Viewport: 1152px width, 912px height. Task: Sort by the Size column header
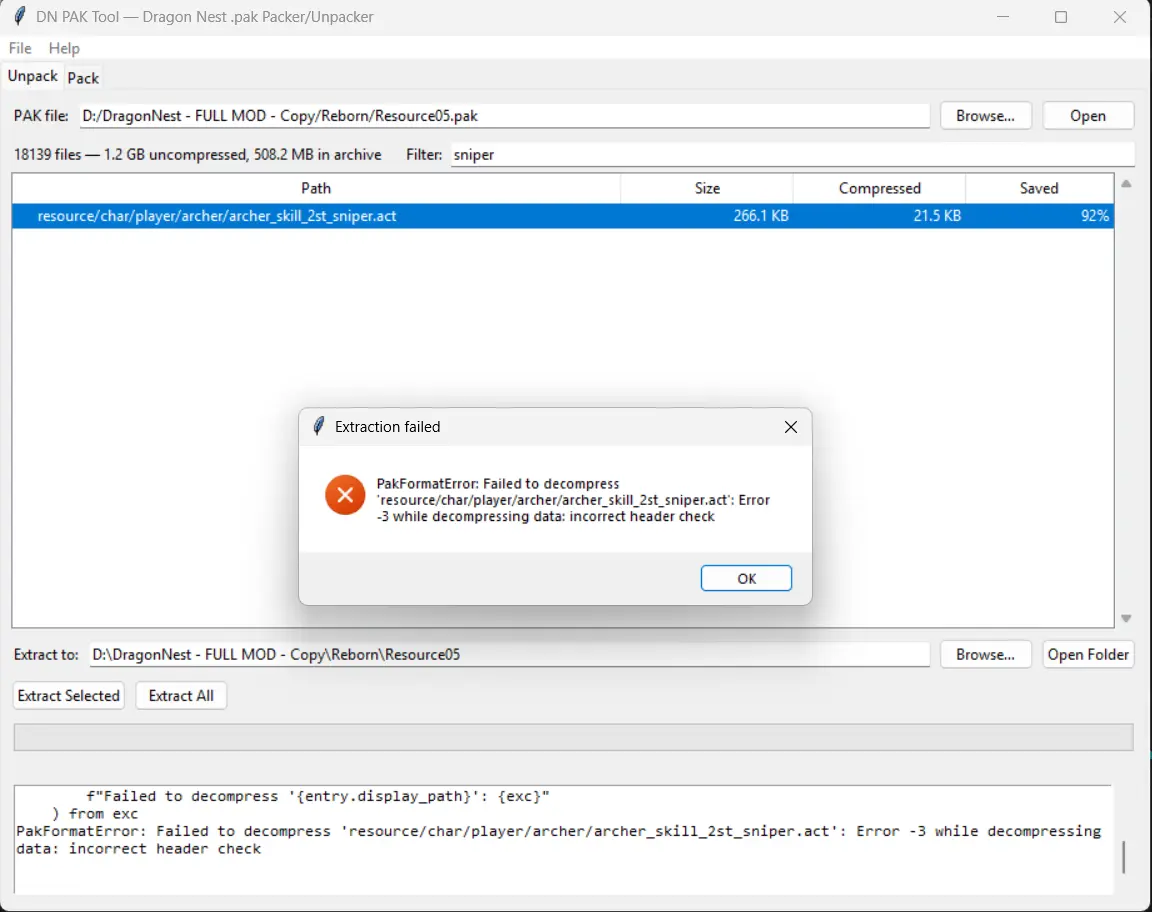707,188
